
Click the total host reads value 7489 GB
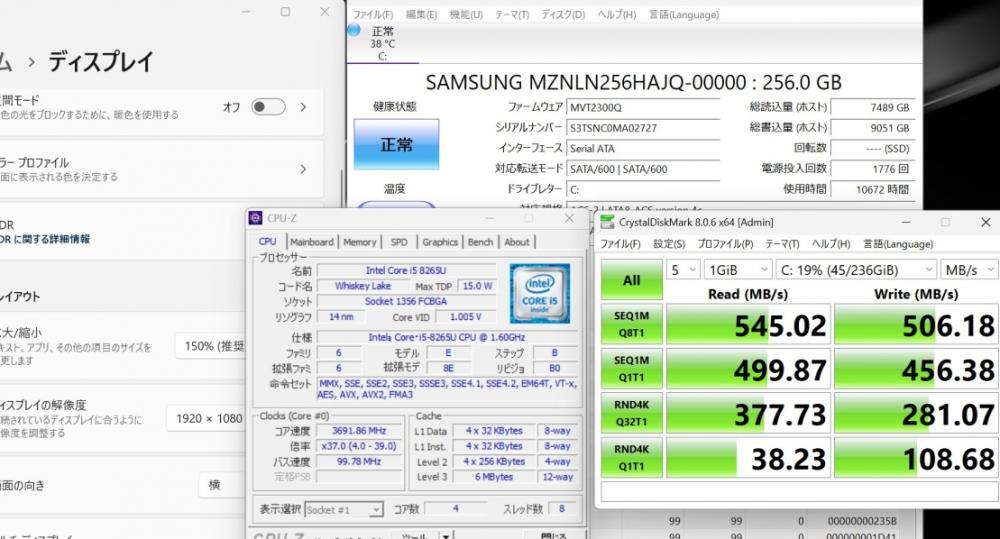click(x=872, y=108)
